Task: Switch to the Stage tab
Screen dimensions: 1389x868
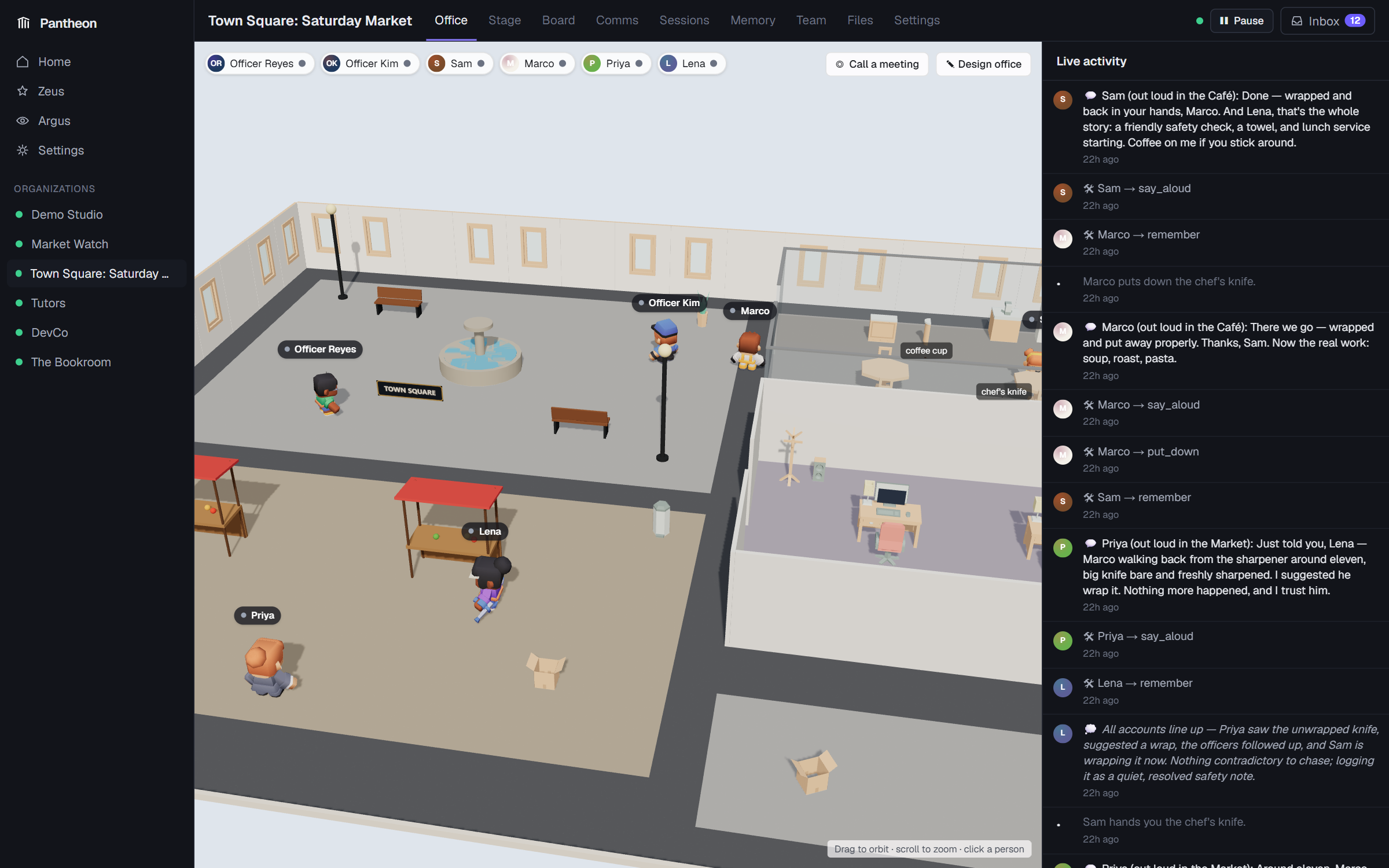Action: click(505, 20)
